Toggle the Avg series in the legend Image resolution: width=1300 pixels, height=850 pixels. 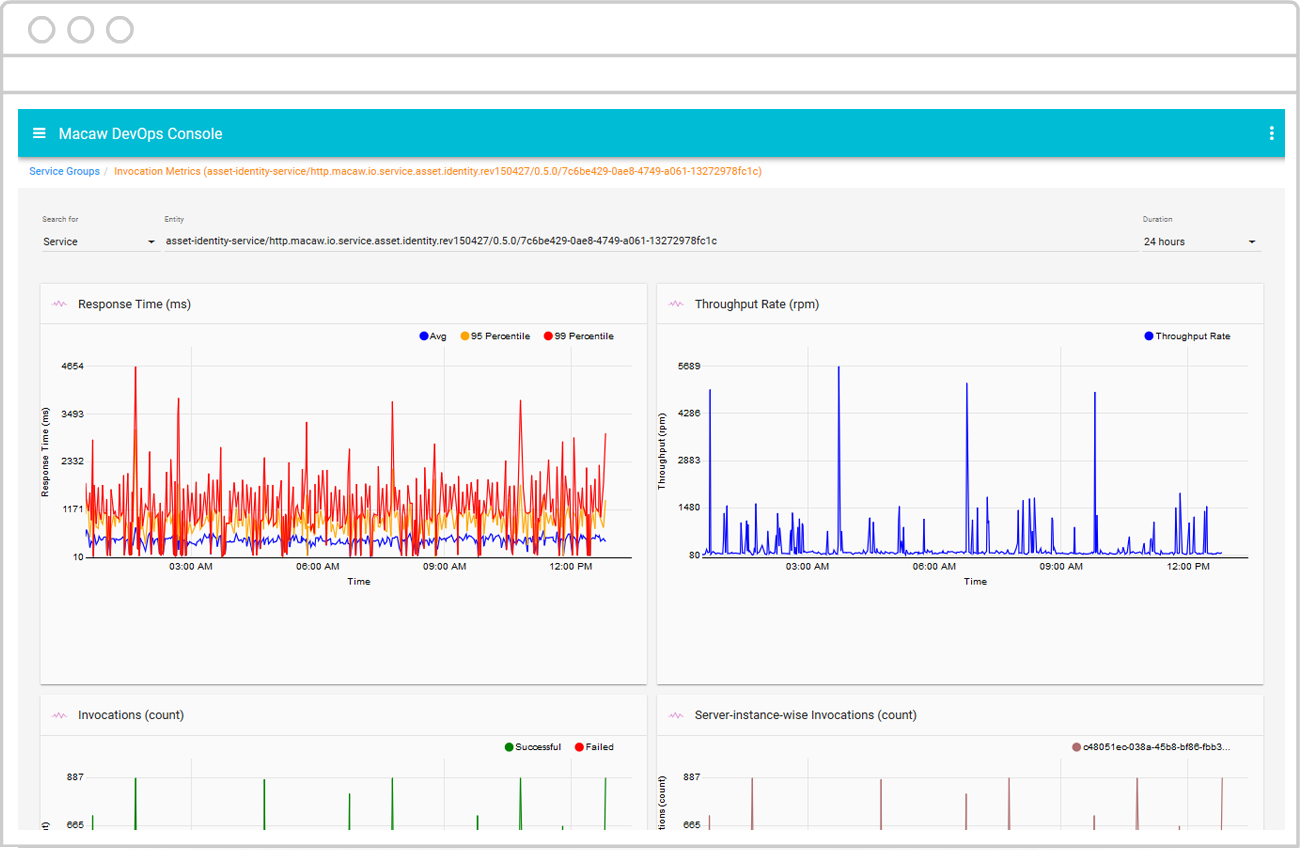(433, 336)
